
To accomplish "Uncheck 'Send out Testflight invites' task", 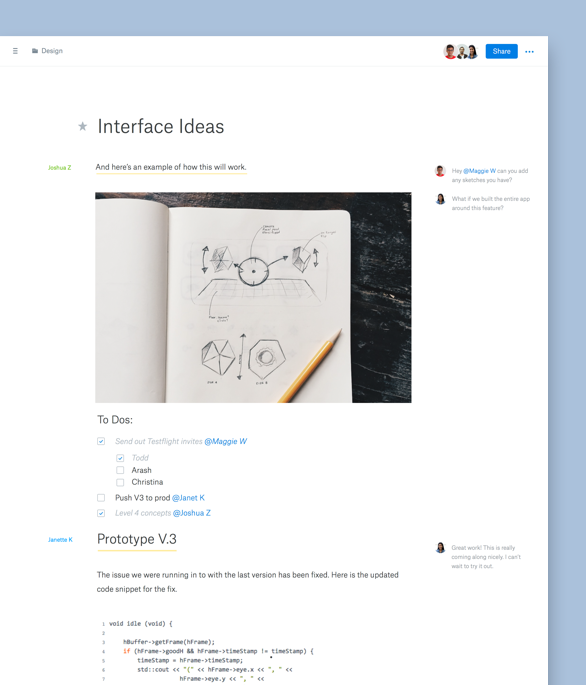I will (101, 441).
